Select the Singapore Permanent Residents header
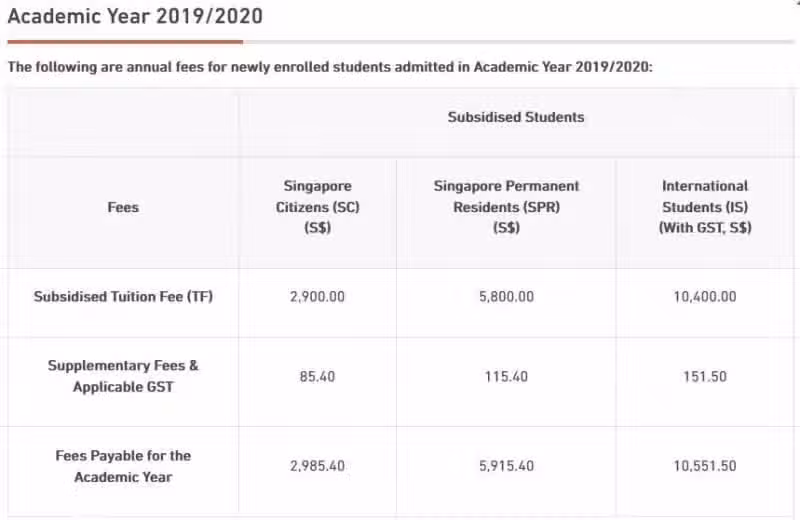The width and height of the screenshot is (800, 520). [x=506, y=207]
